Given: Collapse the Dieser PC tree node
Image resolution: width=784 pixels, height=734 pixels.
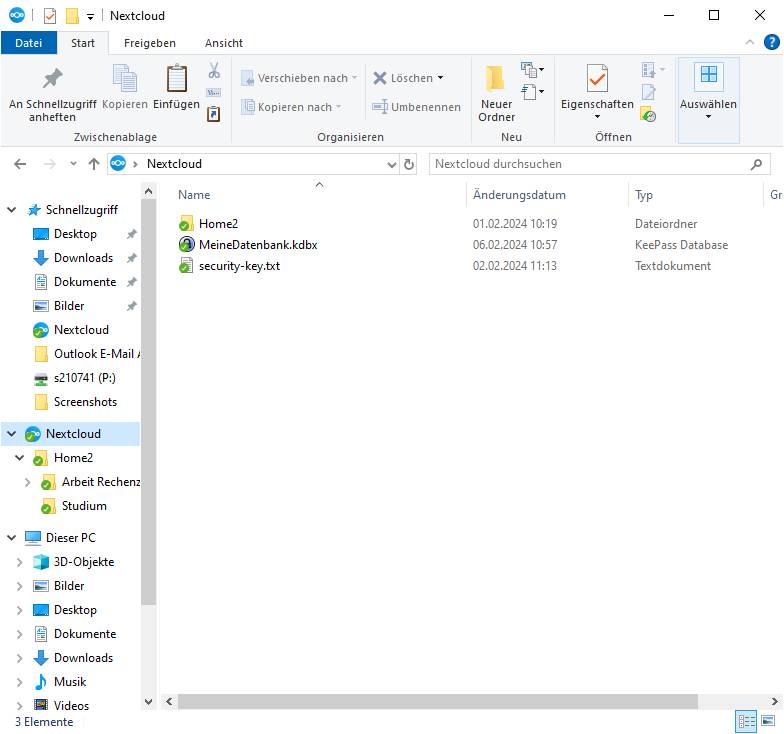Looking at the screenshot, I should click(12, 538).
